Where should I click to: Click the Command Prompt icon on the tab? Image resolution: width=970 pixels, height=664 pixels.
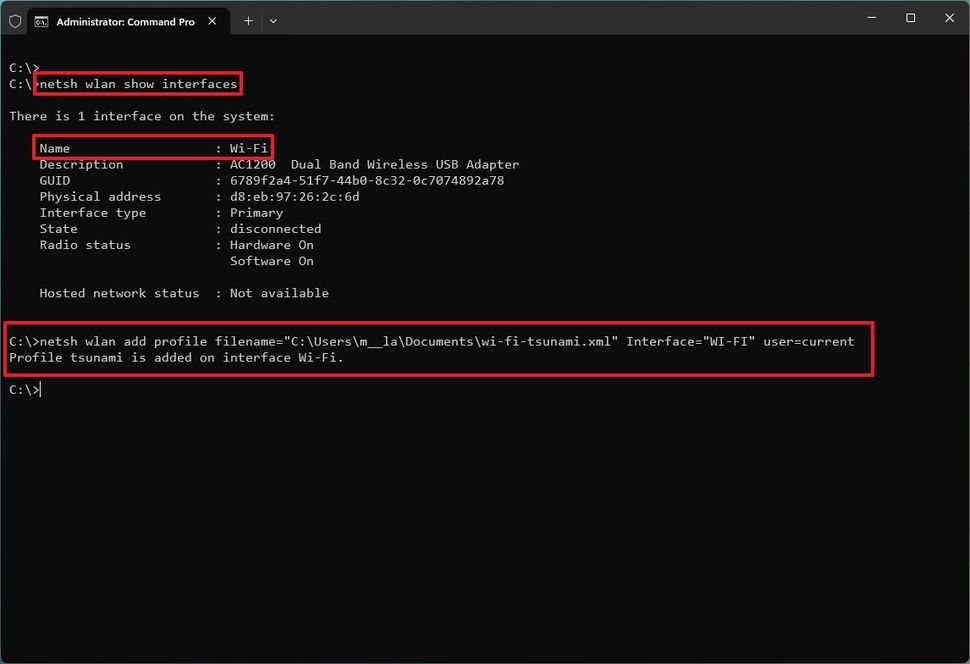pos(41,20)
